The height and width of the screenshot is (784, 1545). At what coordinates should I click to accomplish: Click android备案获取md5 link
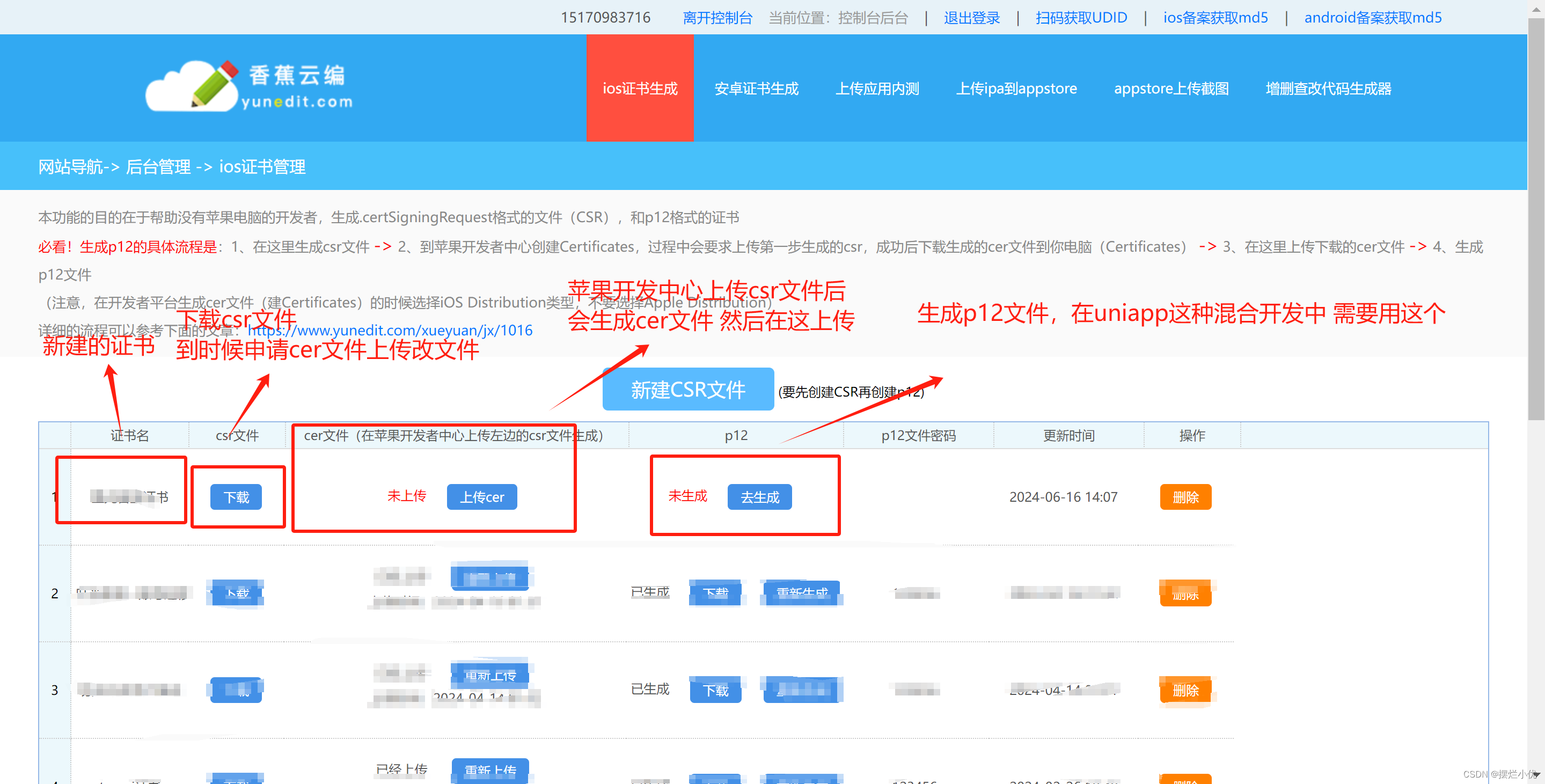click(x=1372, y=17)
